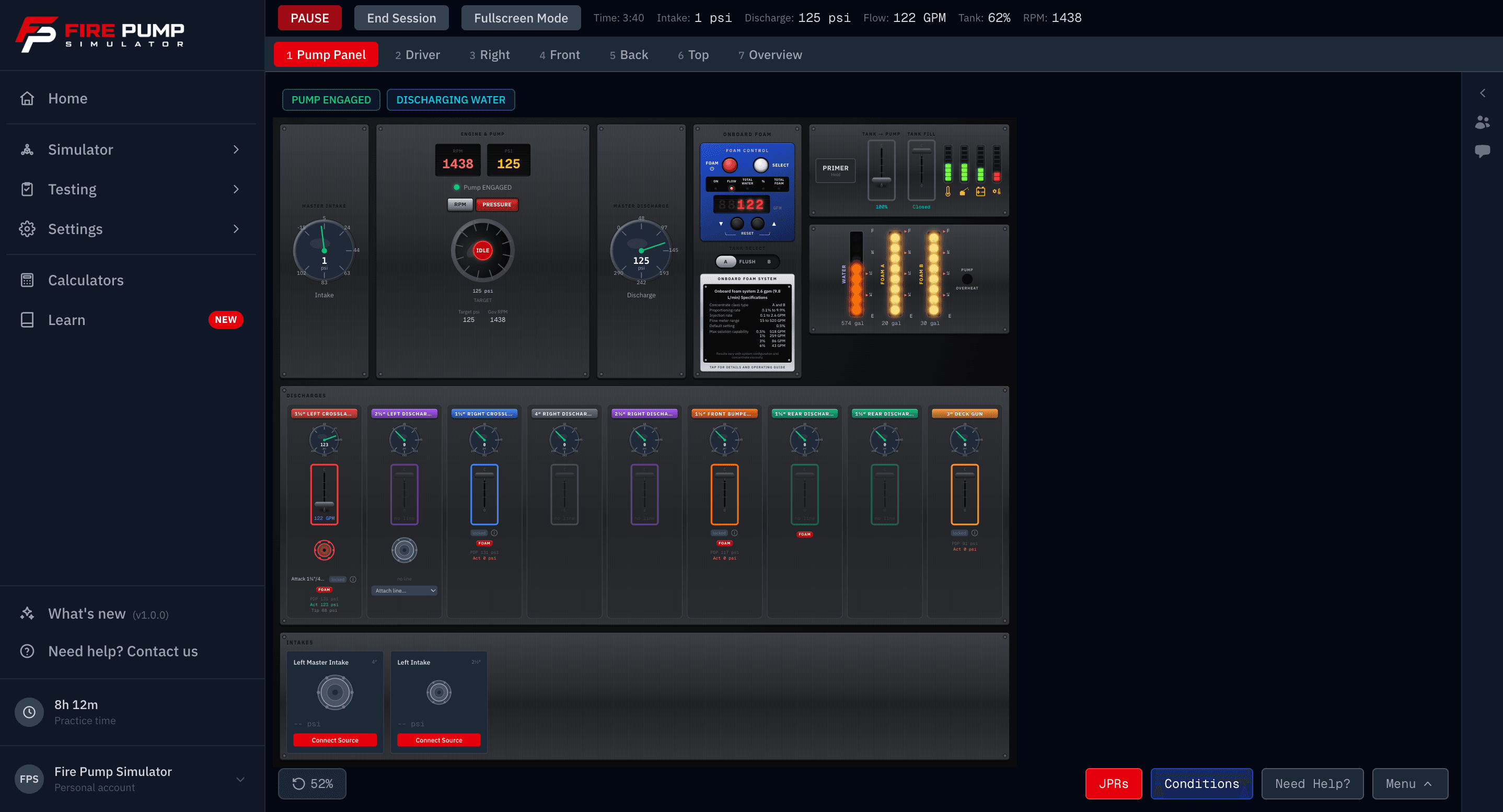Click info icon beside Attack 1¾" line

coord(353,579)
